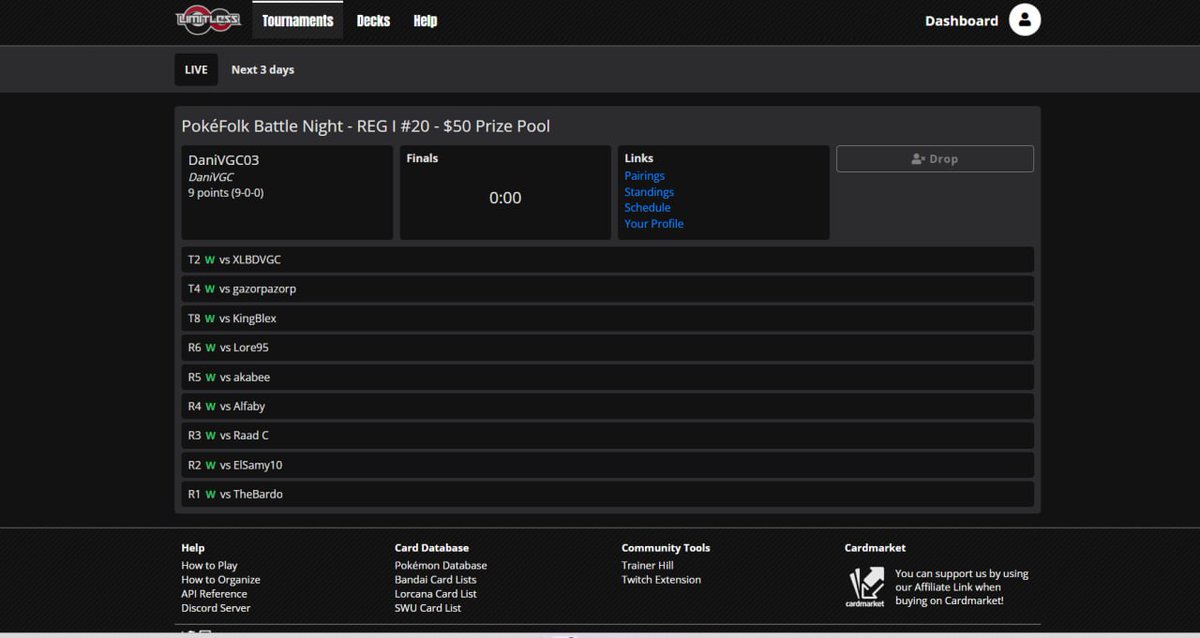This screenshot has height=638, width=1200.
Task: Click the DaniVGC03 player name
Action: (224, 160)
